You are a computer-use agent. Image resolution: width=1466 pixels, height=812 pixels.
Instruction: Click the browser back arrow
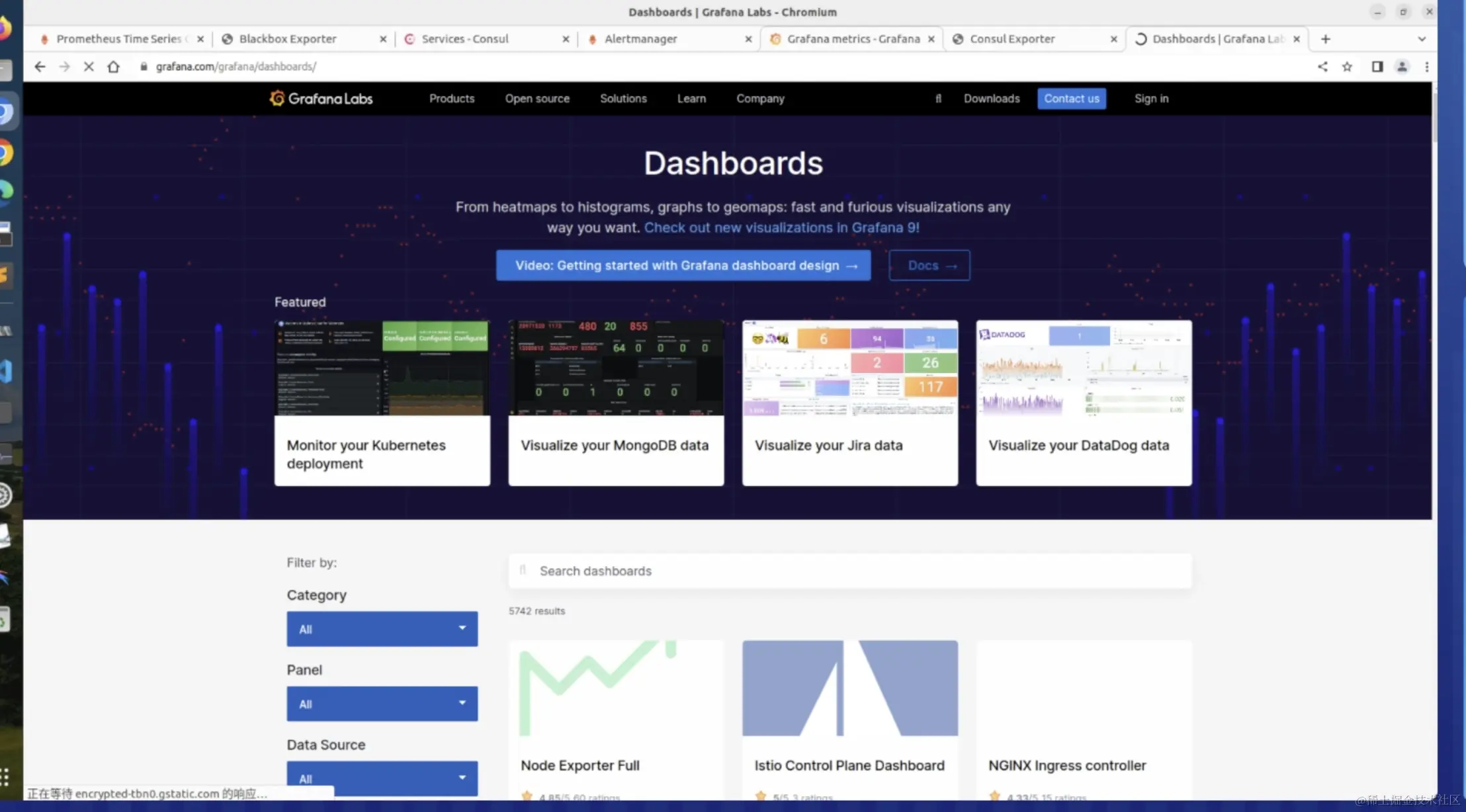[40, 67]
